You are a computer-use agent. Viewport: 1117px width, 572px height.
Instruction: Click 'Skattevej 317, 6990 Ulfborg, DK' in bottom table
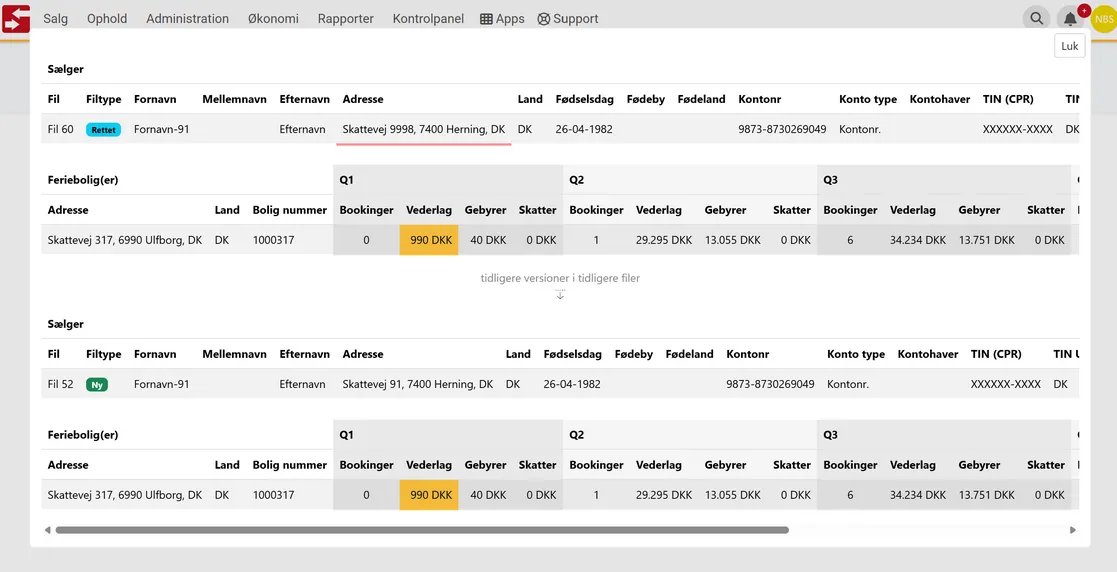coord(125,495)
